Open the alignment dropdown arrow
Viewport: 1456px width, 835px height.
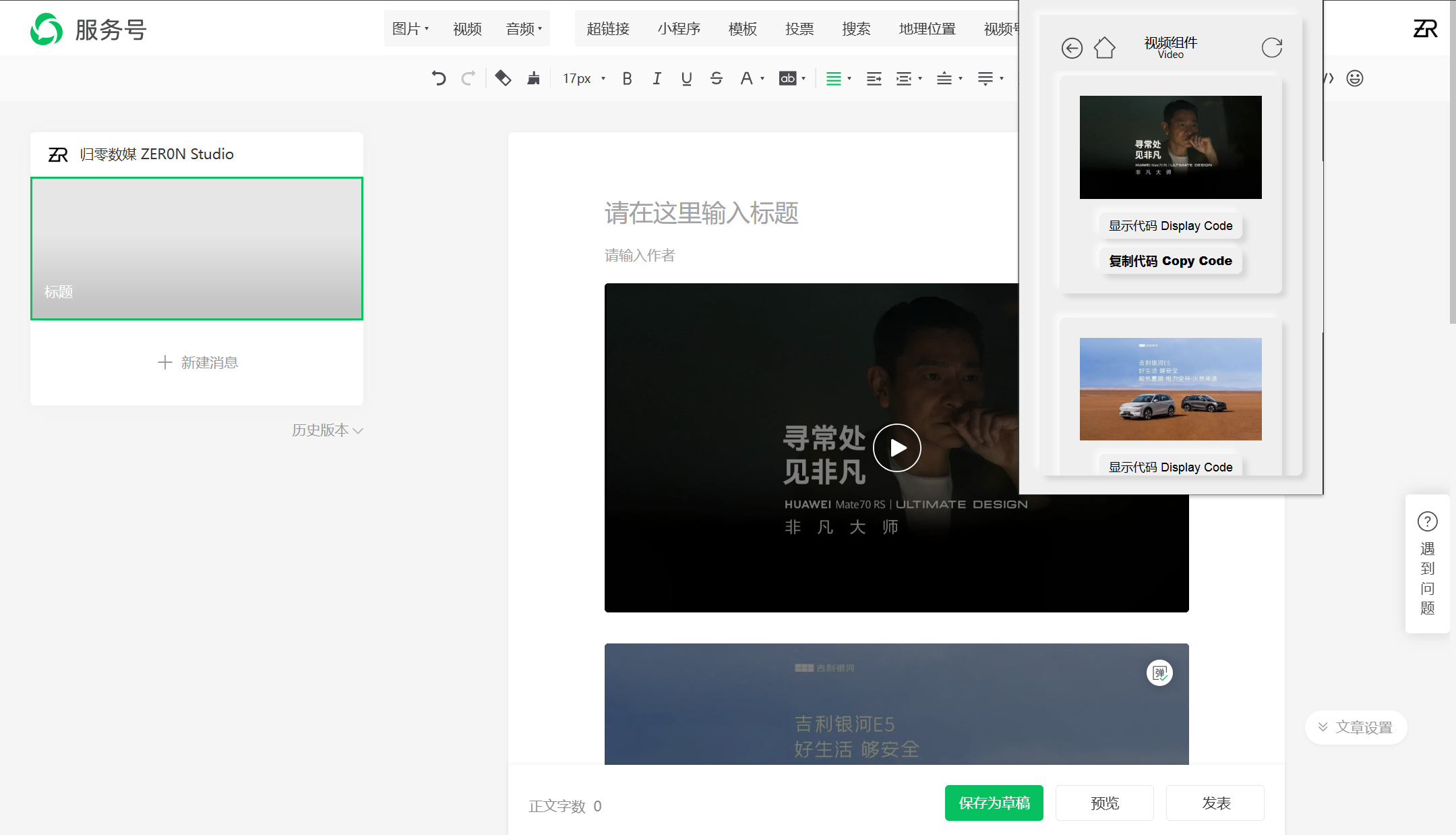[x=849, y=79]
